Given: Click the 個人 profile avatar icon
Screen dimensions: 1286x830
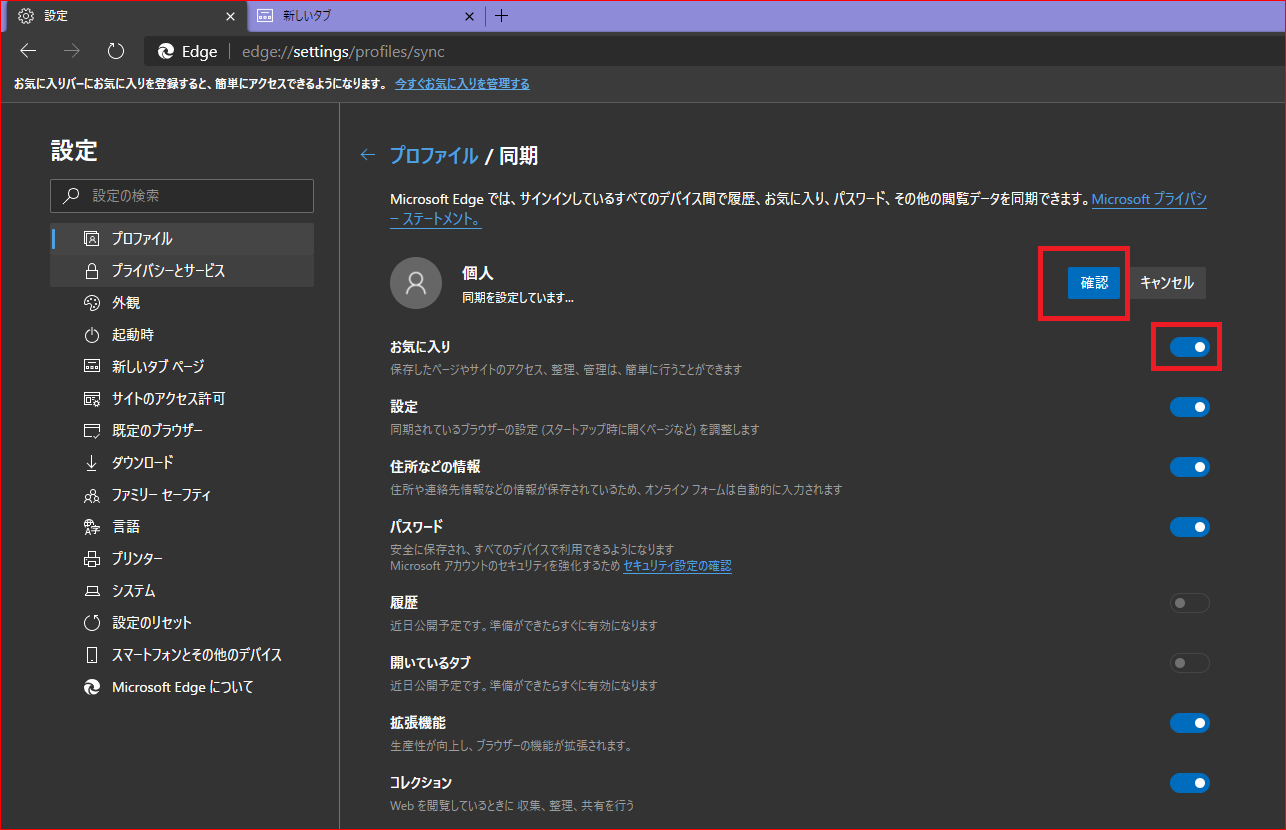Looking at the screenshot, I should tap(416, 283).
